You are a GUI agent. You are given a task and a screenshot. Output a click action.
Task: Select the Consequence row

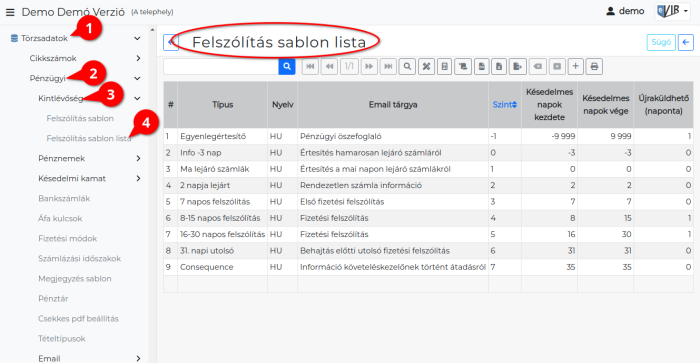[x=428, y=267]
